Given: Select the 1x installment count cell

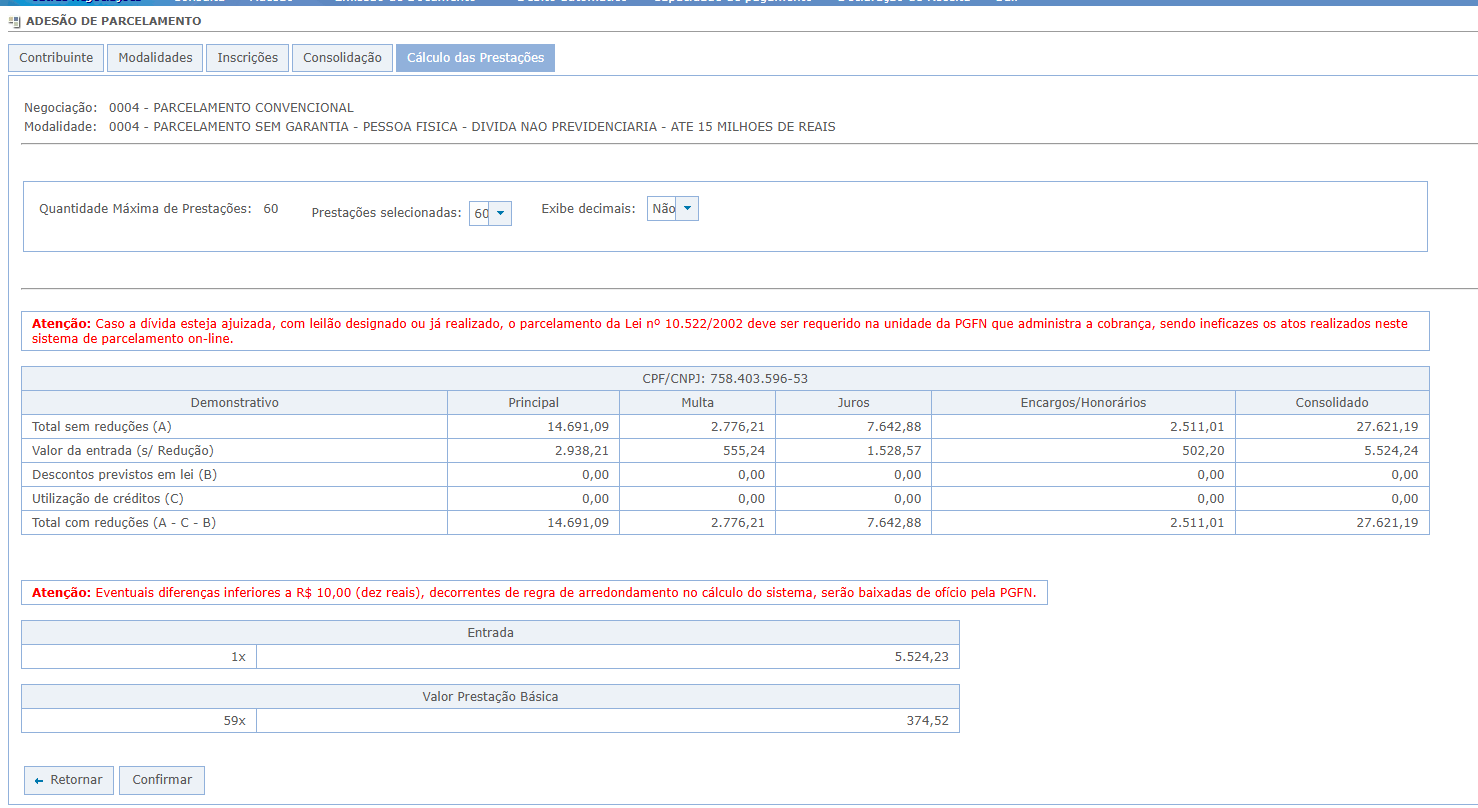Looking at the screenshot, I should [x=139, y=657].
